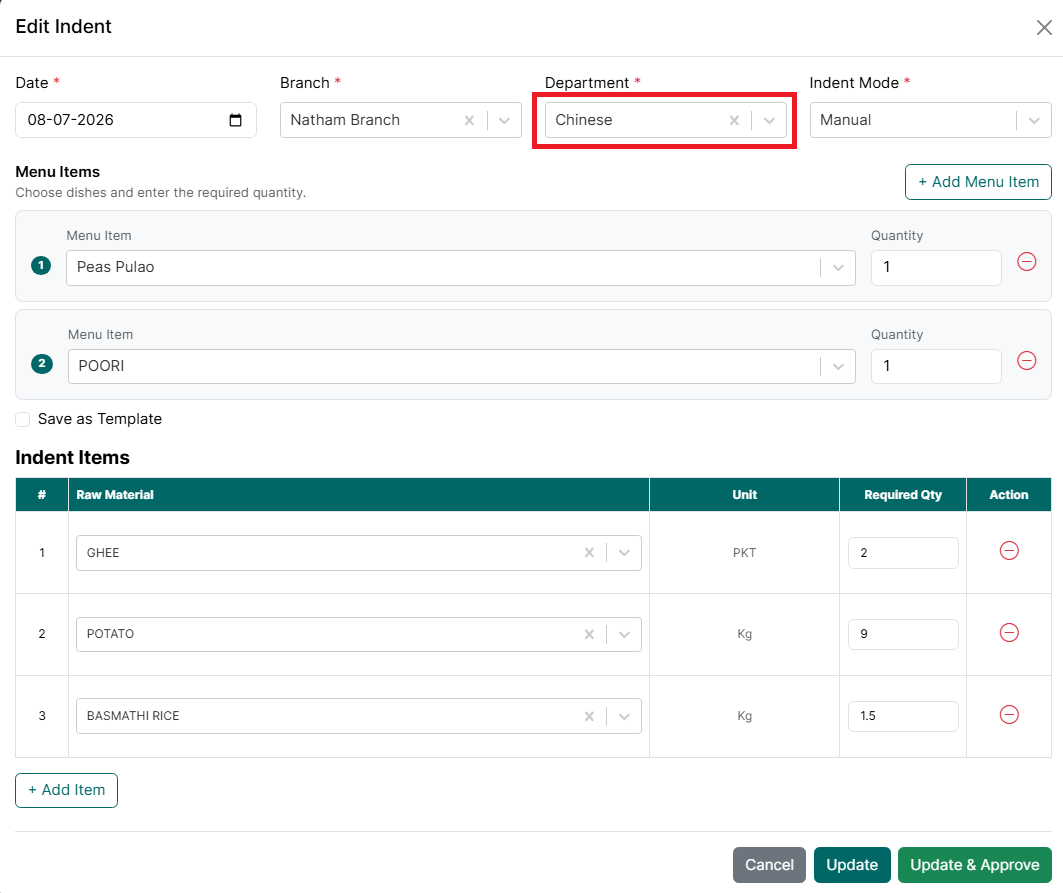Open the date picker calendar icon
1063x893 pixels.
(235, 120)
